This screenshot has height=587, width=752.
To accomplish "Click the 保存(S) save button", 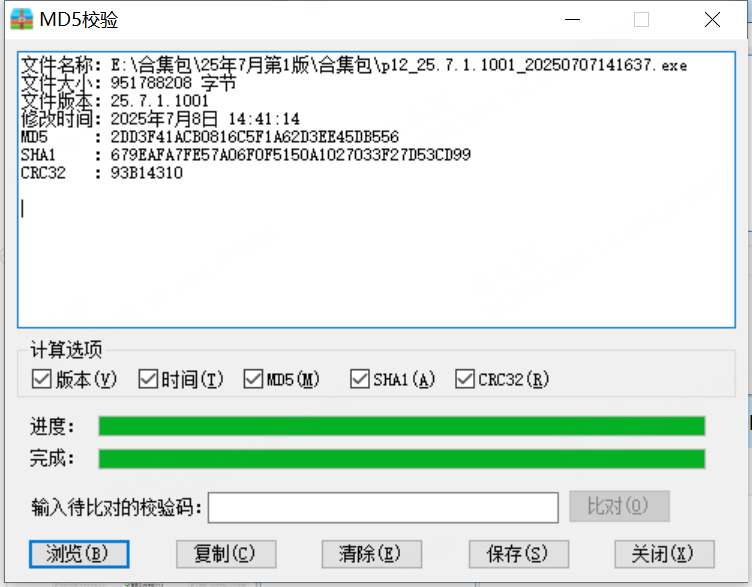I will (519, 554).
